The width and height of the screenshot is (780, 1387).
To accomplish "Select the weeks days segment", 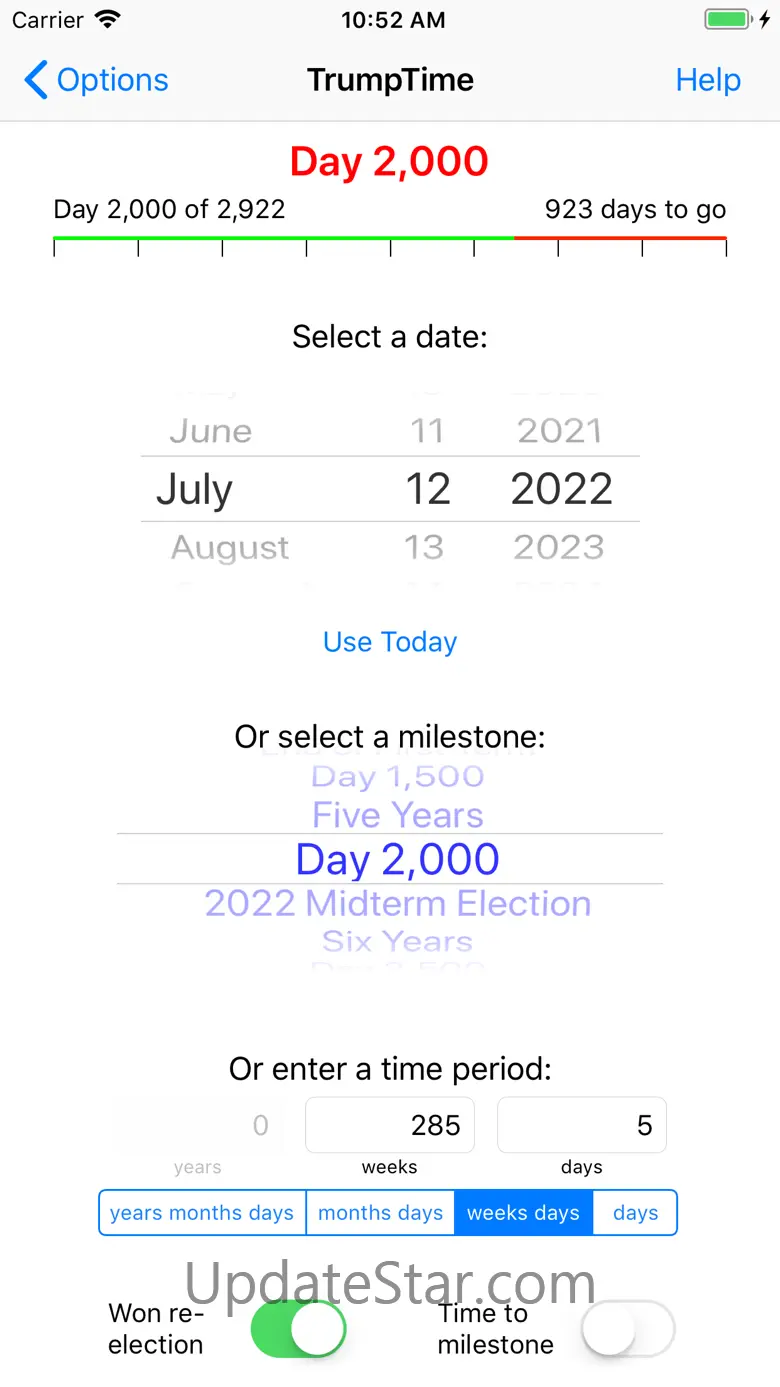I will (523, 1213).
